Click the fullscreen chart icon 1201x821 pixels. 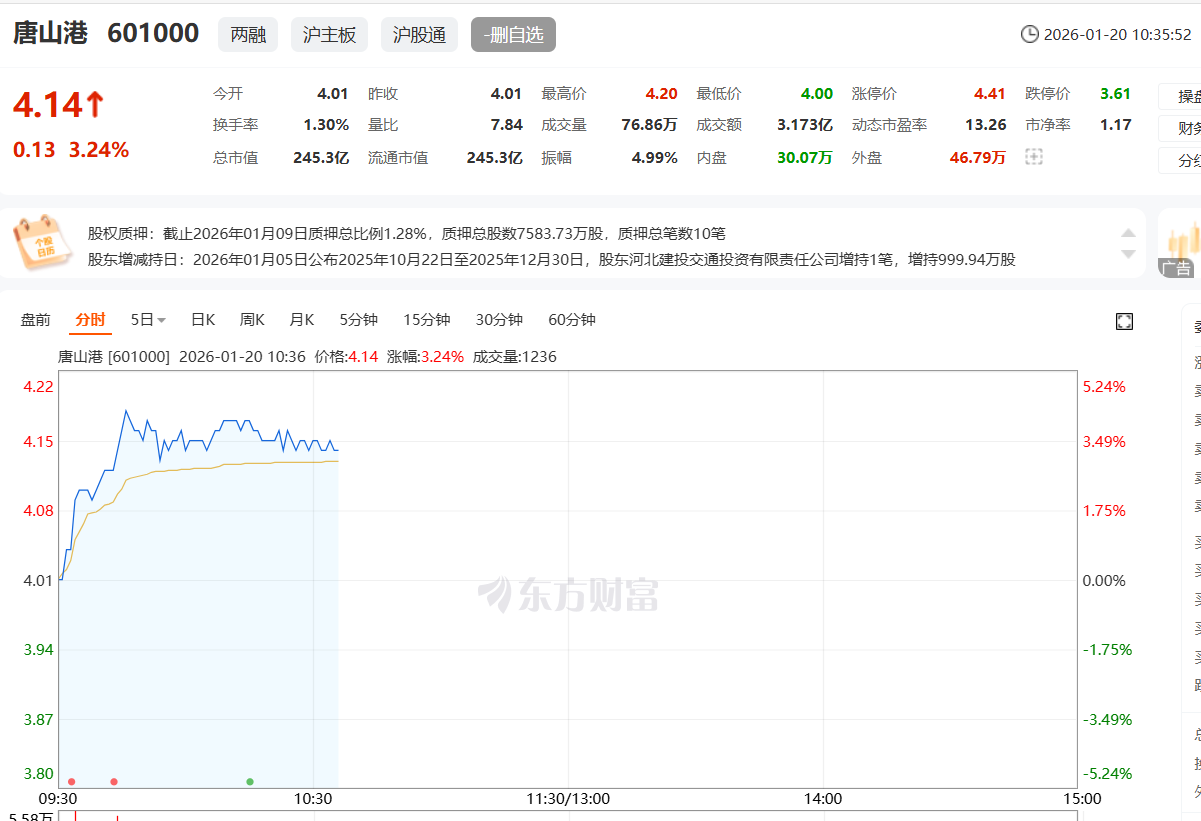pos(1124,321)
